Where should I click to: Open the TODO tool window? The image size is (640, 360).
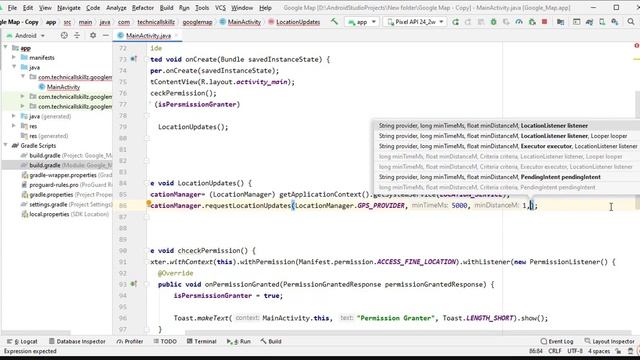point(165,341)
